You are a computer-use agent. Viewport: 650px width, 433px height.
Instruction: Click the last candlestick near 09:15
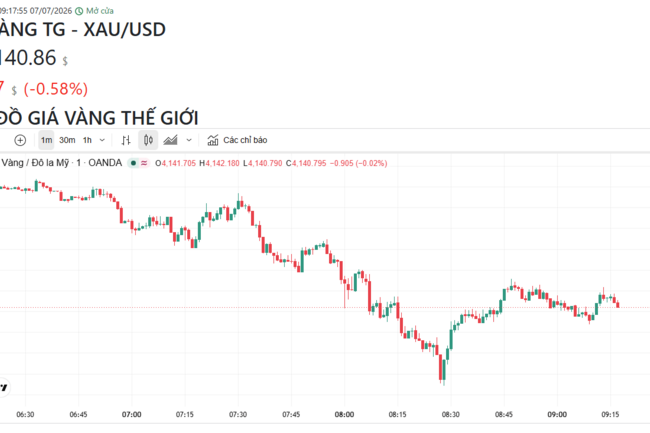pos(618,305)
